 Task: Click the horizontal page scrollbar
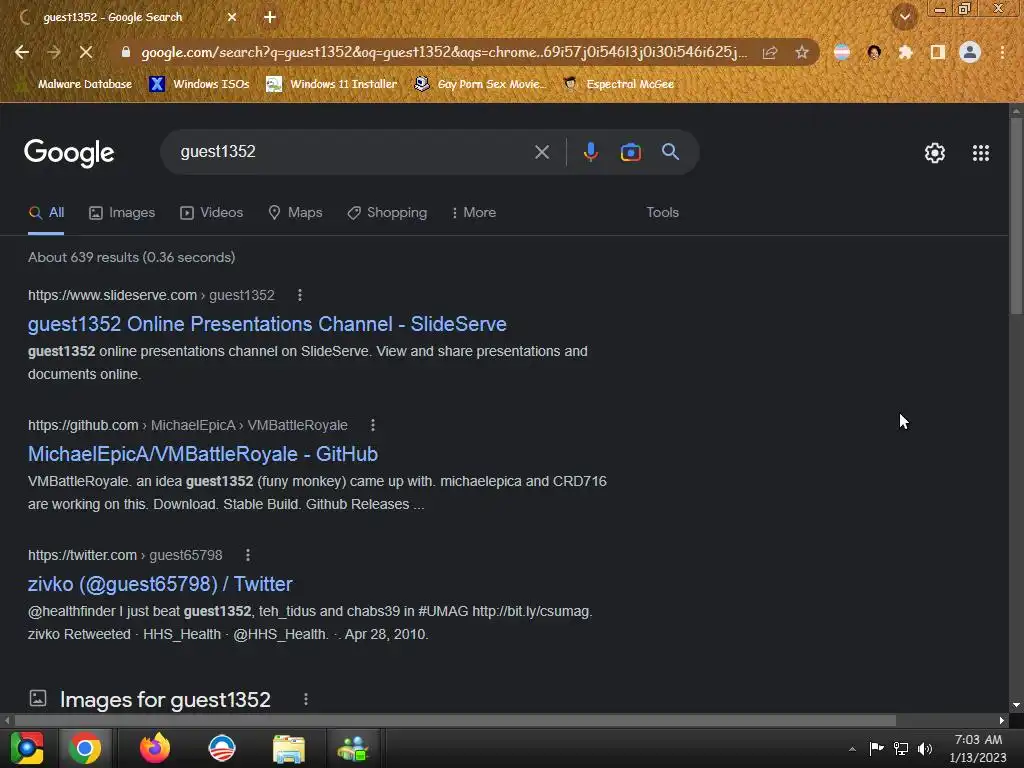pyautogui.click(x=455, y=720)
